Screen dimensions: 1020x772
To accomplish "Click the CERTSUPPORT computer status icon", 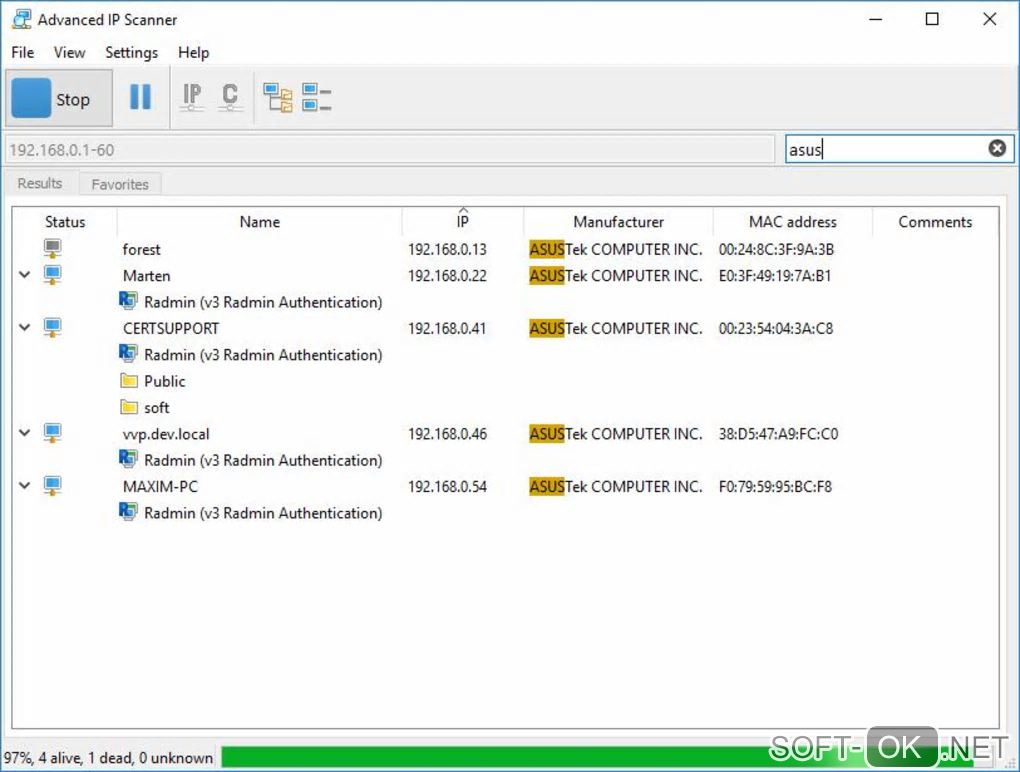I will point(53,327).
